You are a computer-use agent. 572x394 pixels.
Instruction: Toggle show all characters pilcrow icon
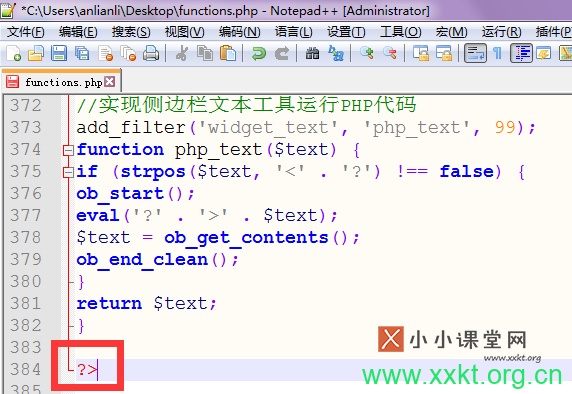pos(497,53)
